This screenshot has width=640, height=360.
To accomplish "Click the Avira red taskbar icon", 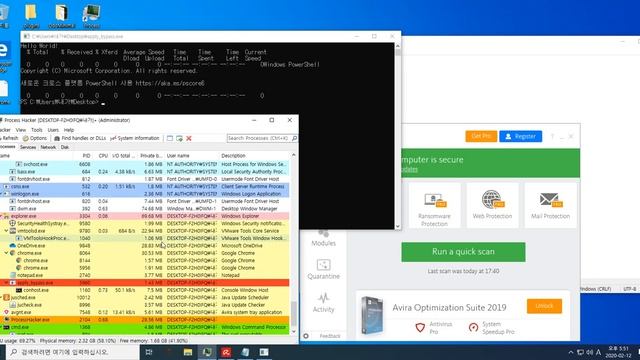I will click(x=226, y=352).
